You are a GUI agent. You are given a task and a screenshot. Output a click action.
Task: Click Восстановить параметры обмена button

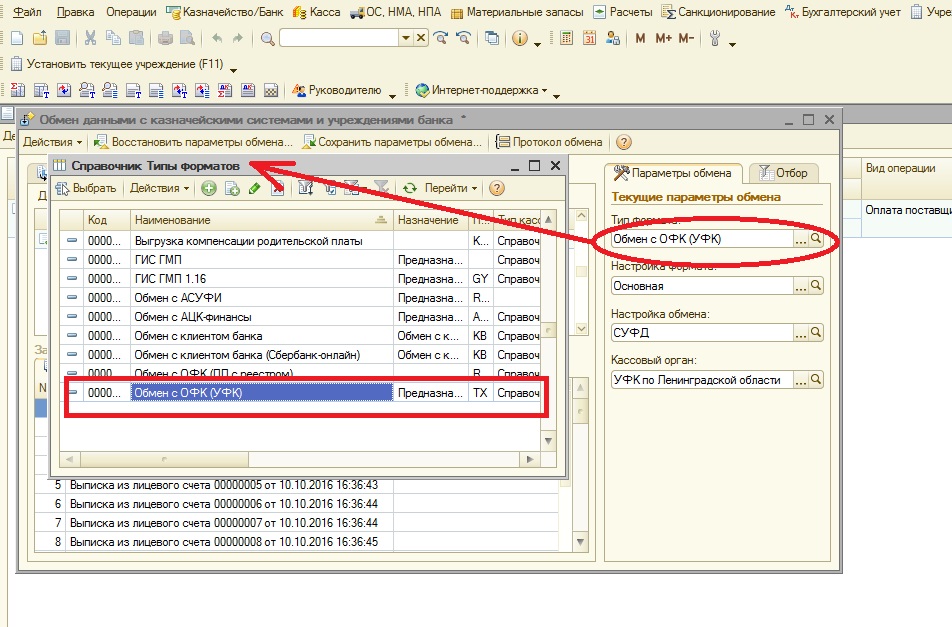[194, 142]
